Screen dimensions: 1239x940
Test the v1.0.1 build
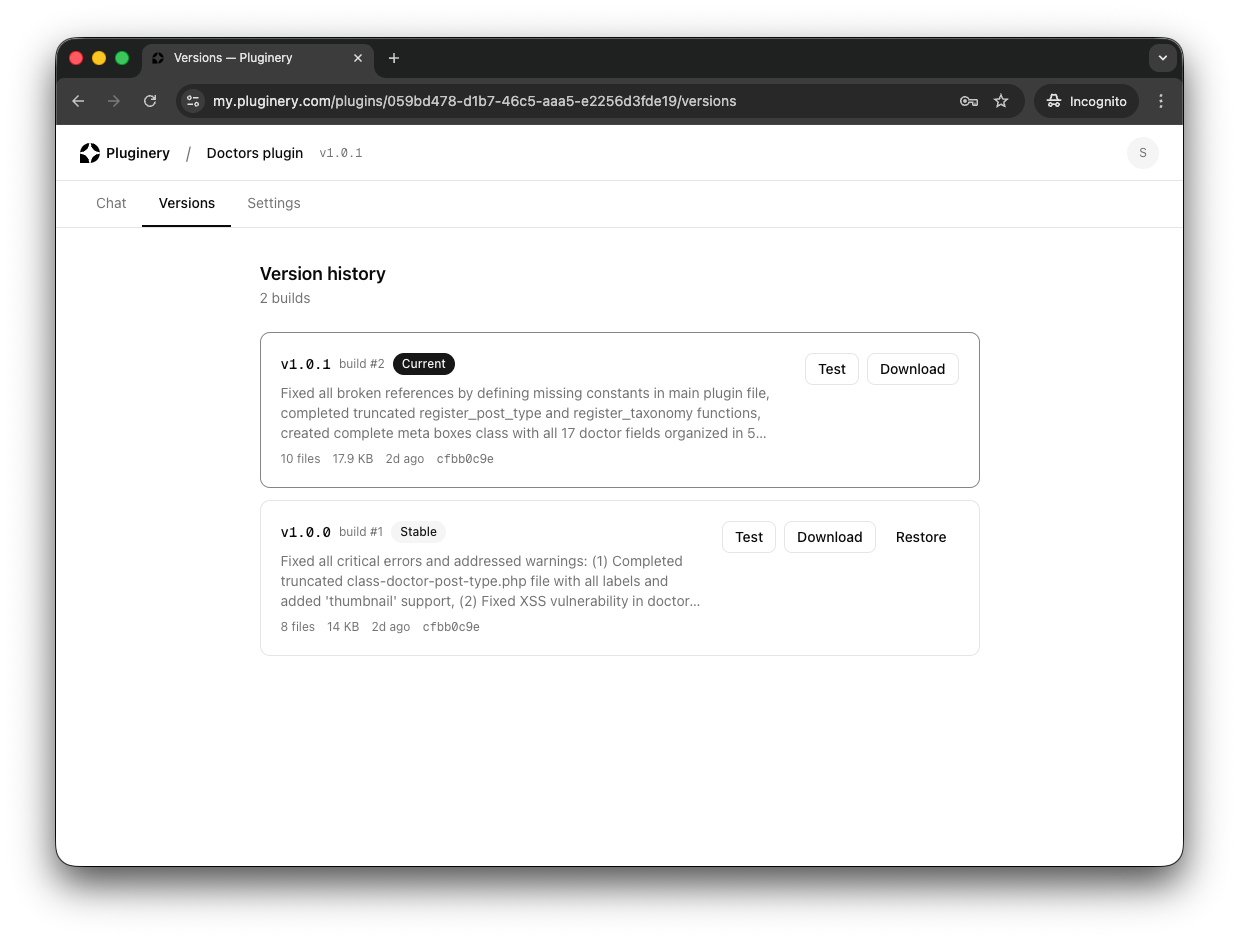point(831,369)
